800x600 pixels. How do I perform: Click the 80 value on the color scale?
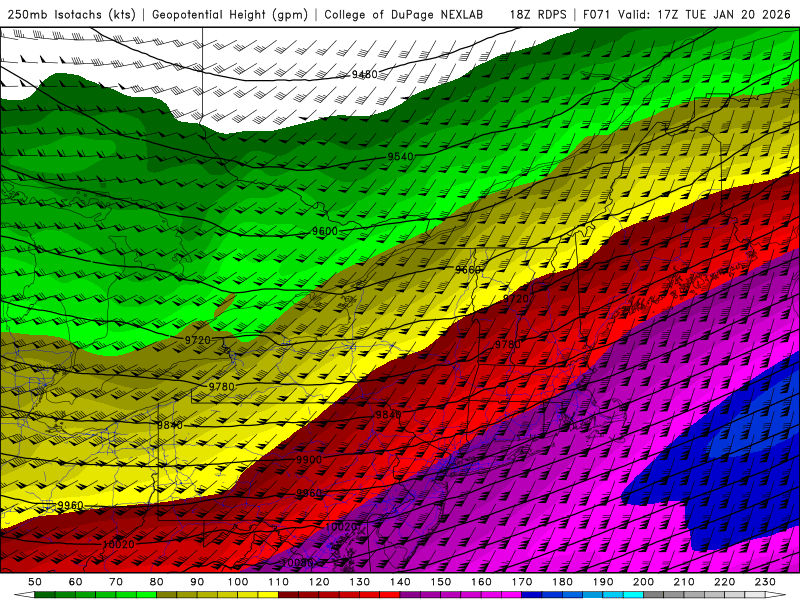click(x=157, y=582)
